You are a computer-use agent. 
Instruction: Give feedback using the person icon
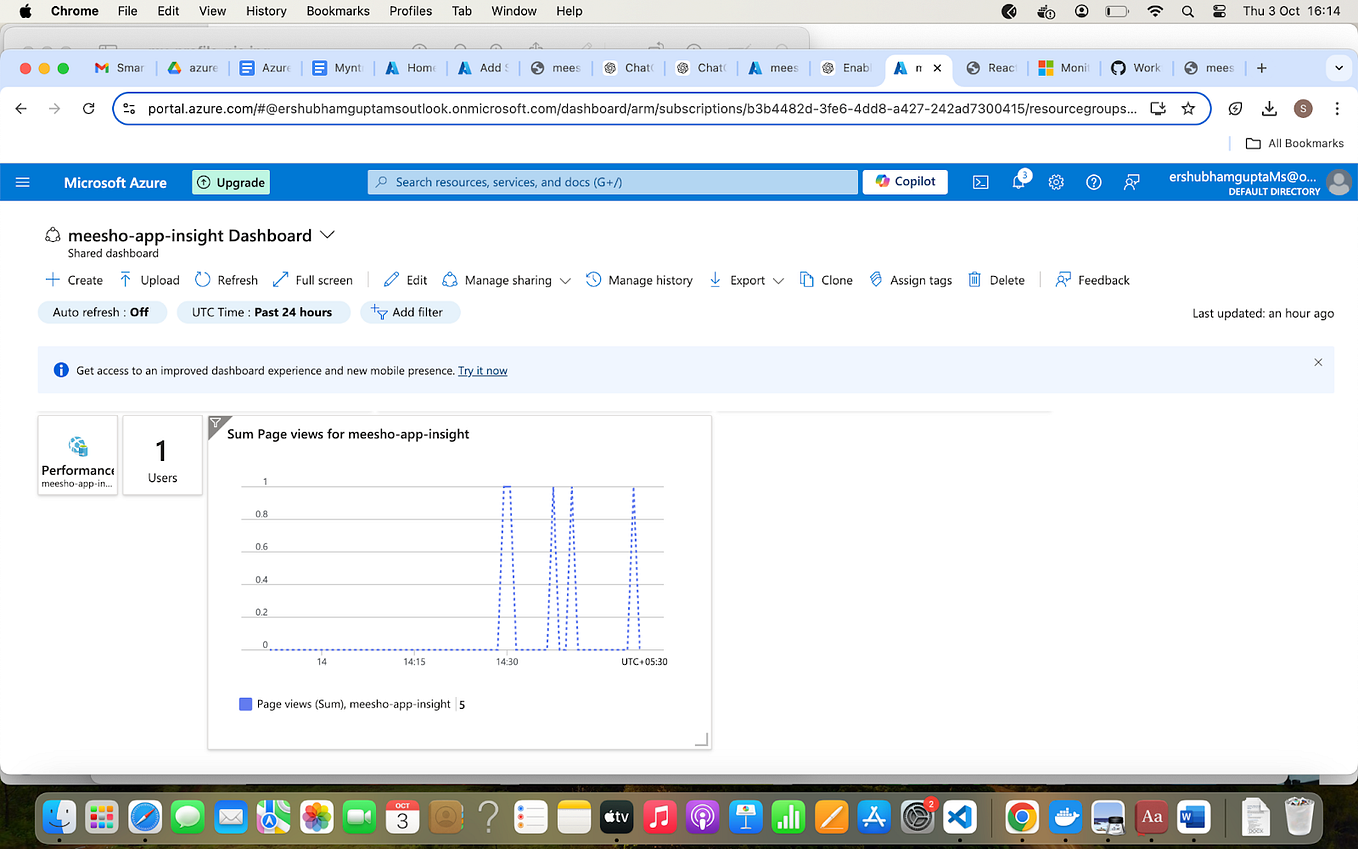tap(1131, 182)
